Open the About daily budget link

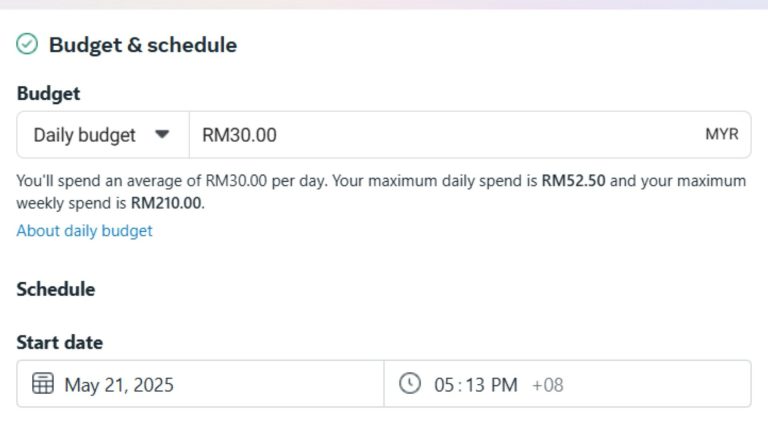(x=84, y=231)
